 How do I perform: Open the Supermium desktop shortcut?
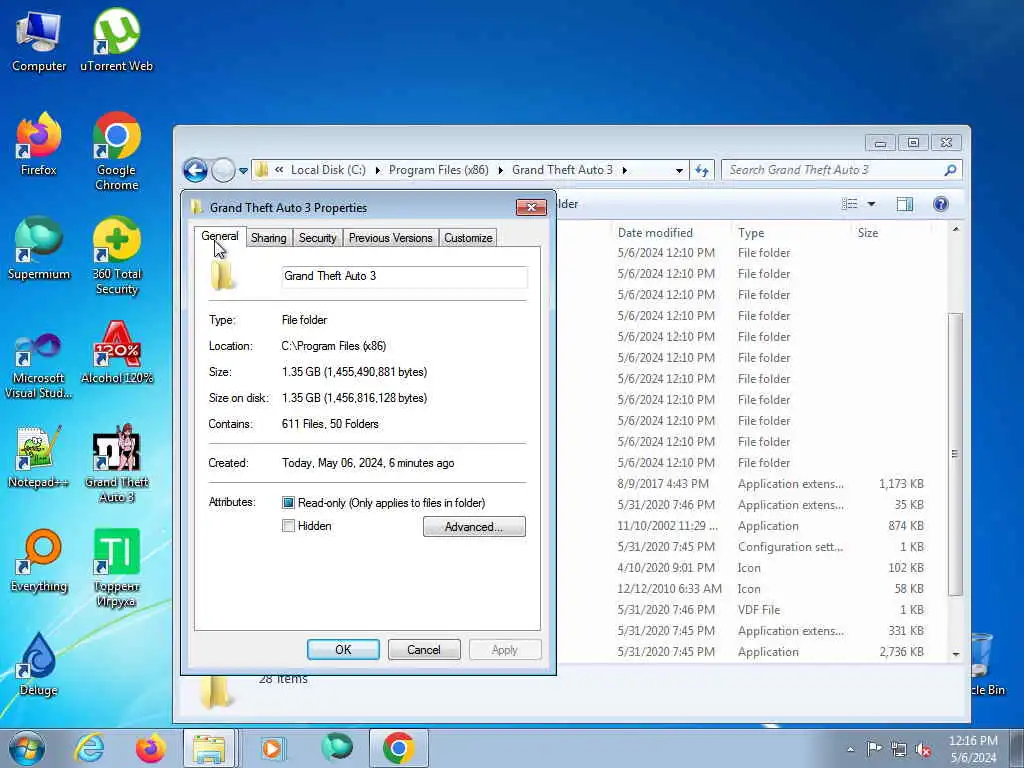point(39,249)
